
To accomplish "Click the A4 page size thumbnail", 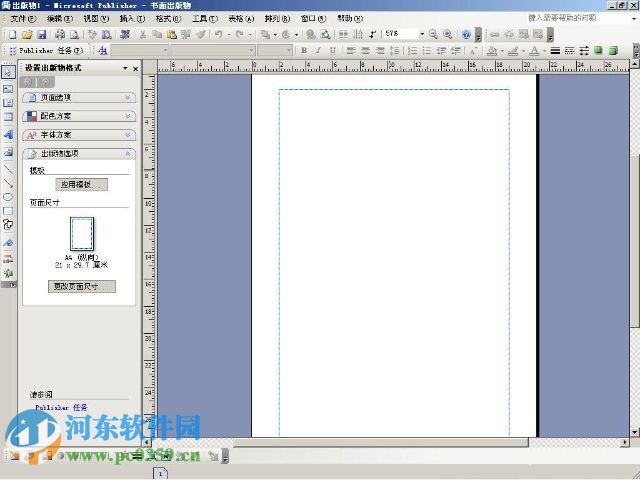I will pyautogui.click(x=82, y=234).
